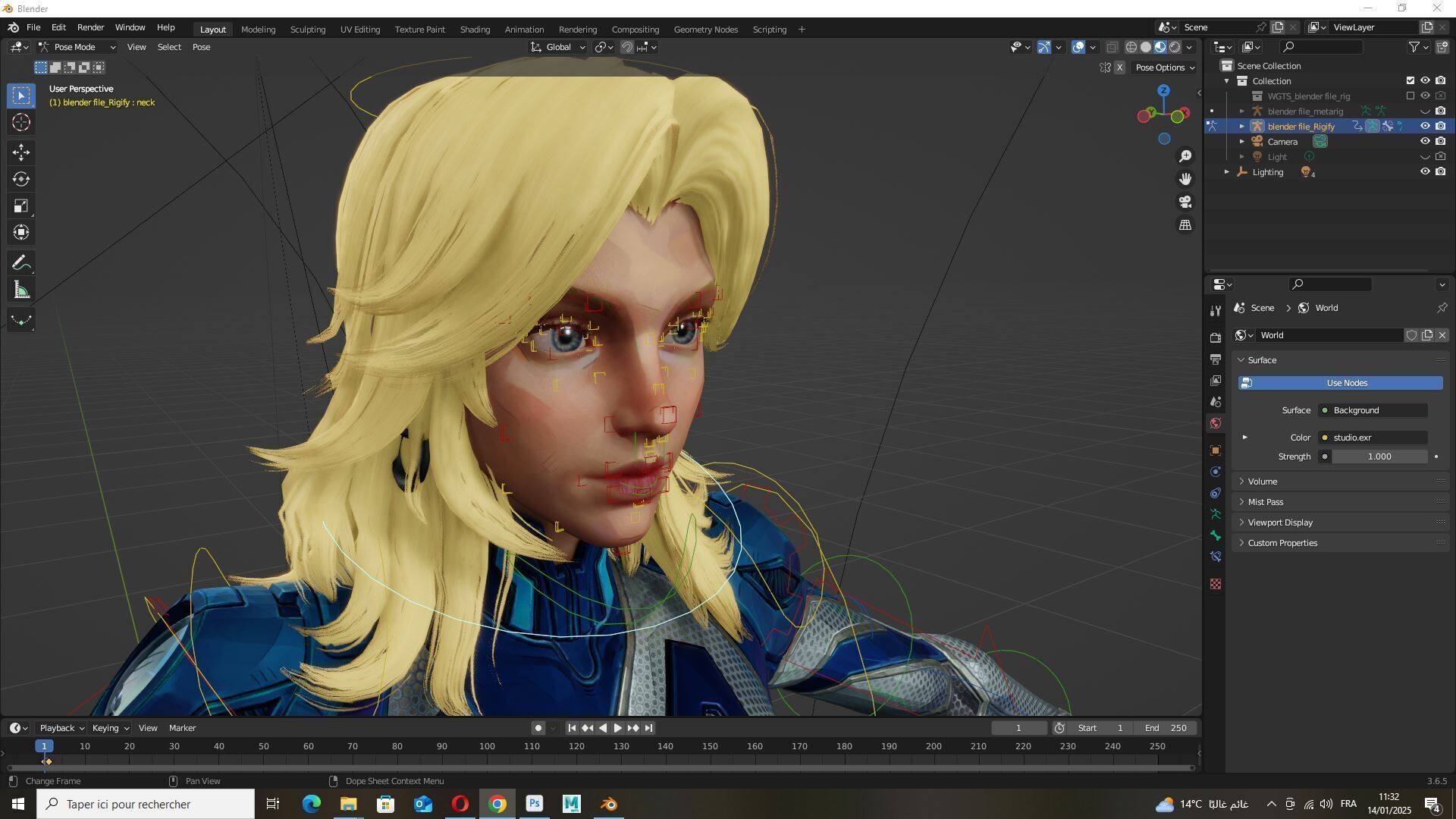Toggle Collection exclude checkbox
The image size is (1456, 819).
[1410, 80]
